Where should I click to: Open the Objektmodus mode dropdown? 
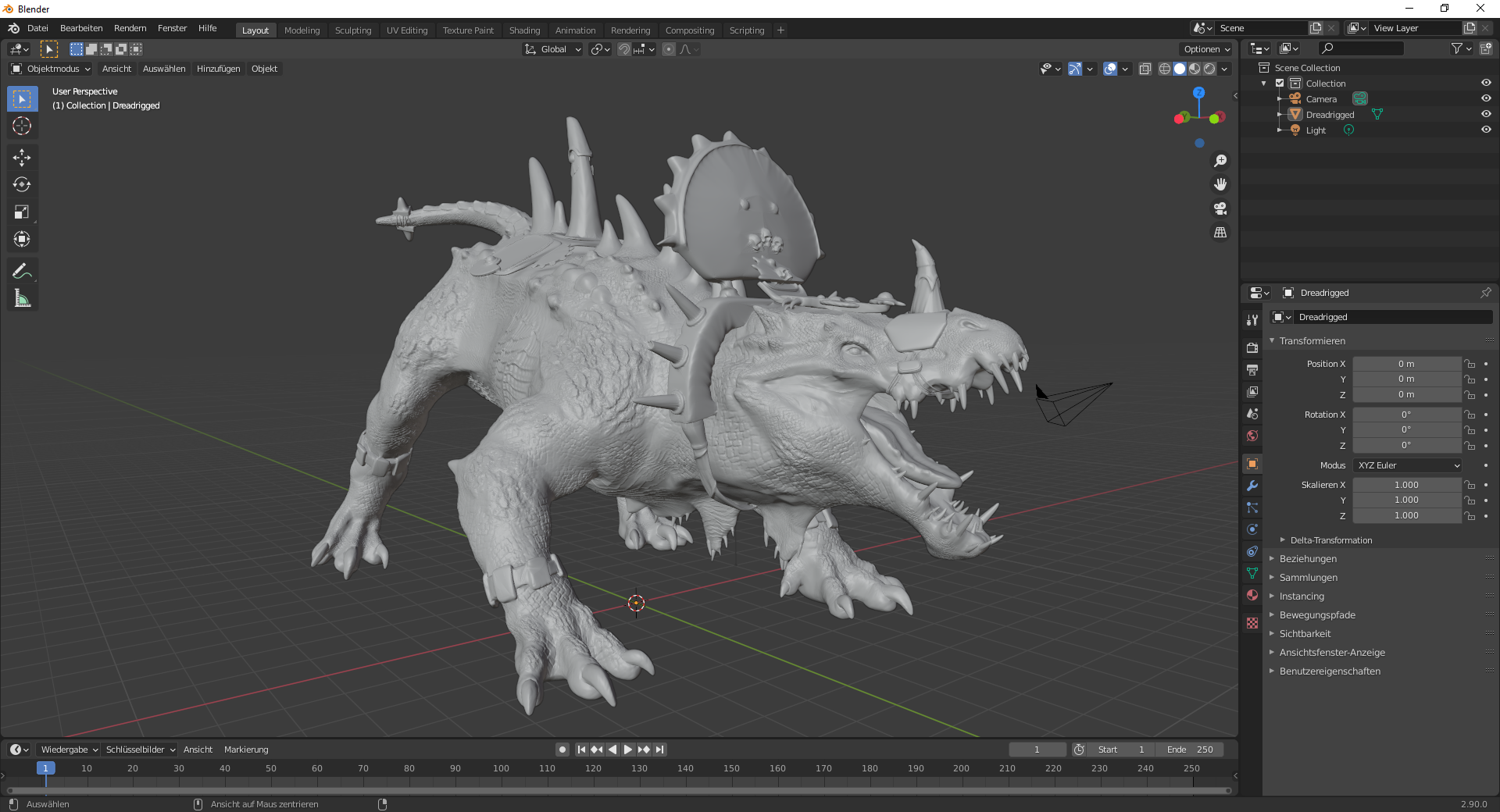52,69
